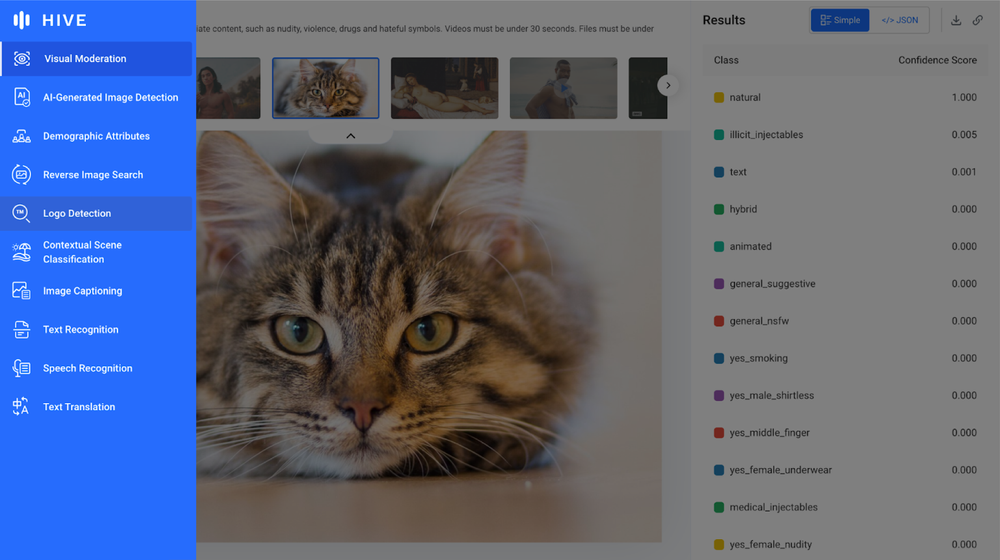Select the Visual Moderation eye icon
Viewport: 1000px width, 560px height.
(22, 59)
